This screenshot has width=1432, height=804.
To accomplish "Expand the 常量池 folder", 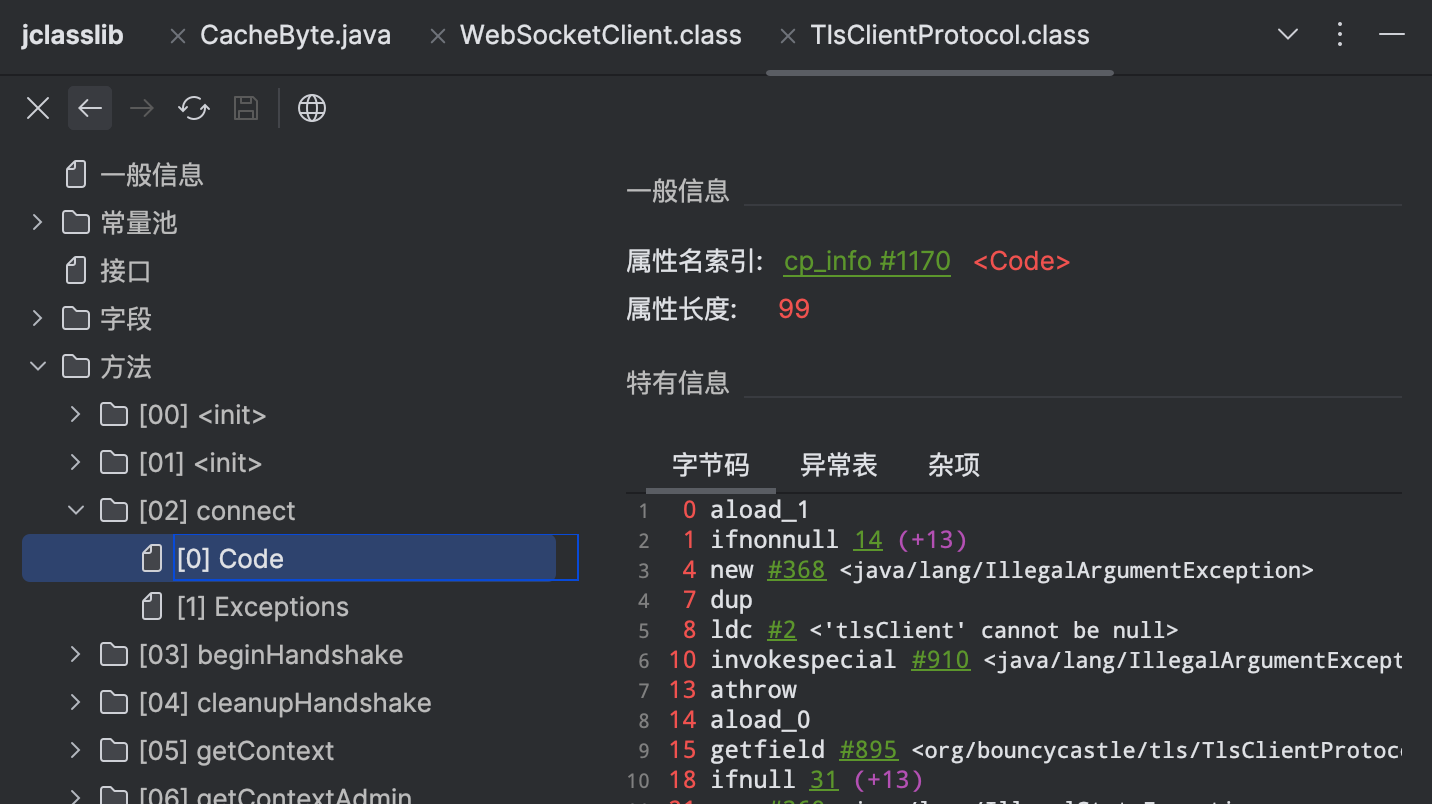I will 38,222.
